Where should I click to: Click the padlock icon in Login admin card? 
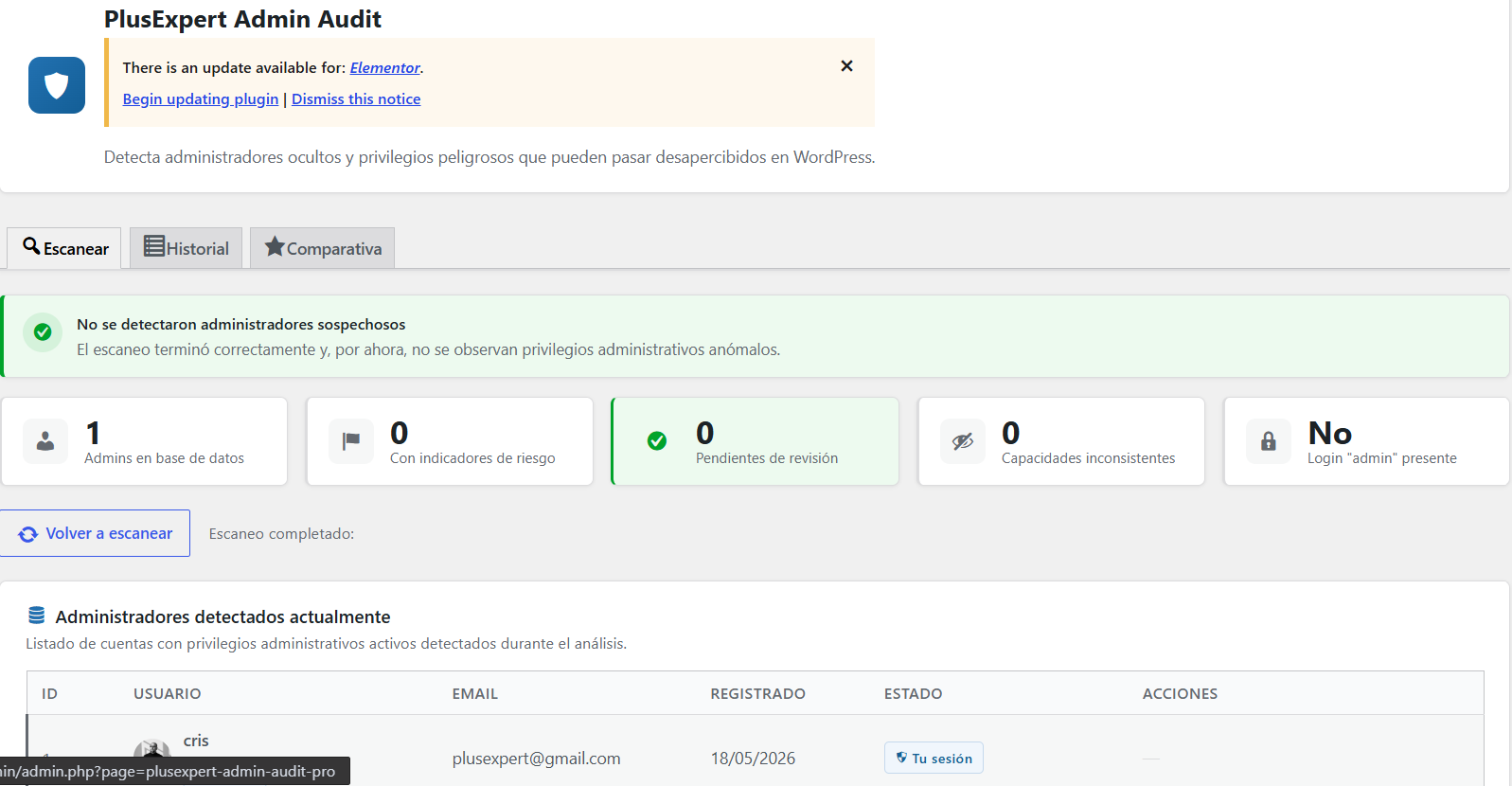[x=1269, y=441]
